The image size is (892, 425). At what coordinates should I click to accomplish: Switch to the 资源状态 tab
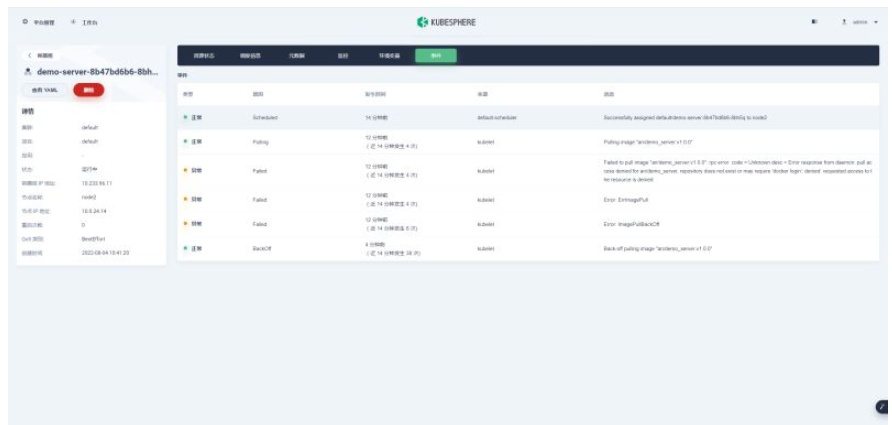coord(204,56)
